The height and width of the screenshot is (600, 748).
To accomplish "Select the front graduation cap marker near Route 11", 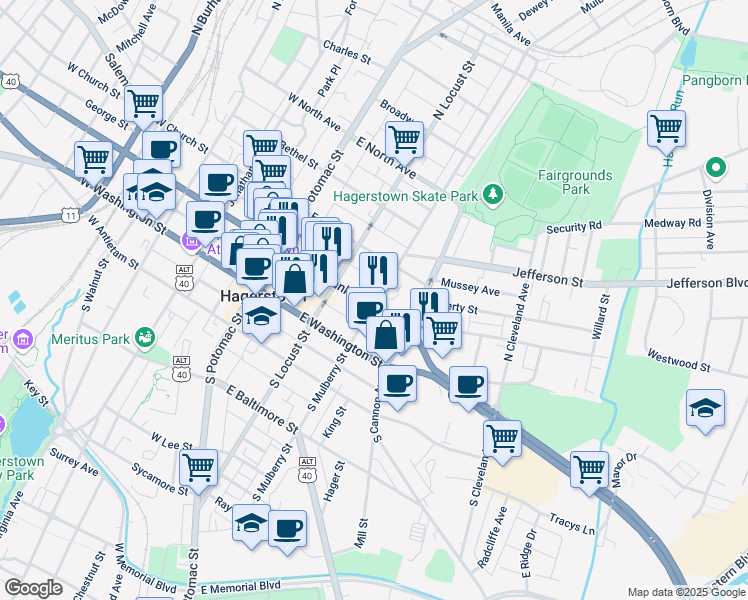I will click(156, 193).
